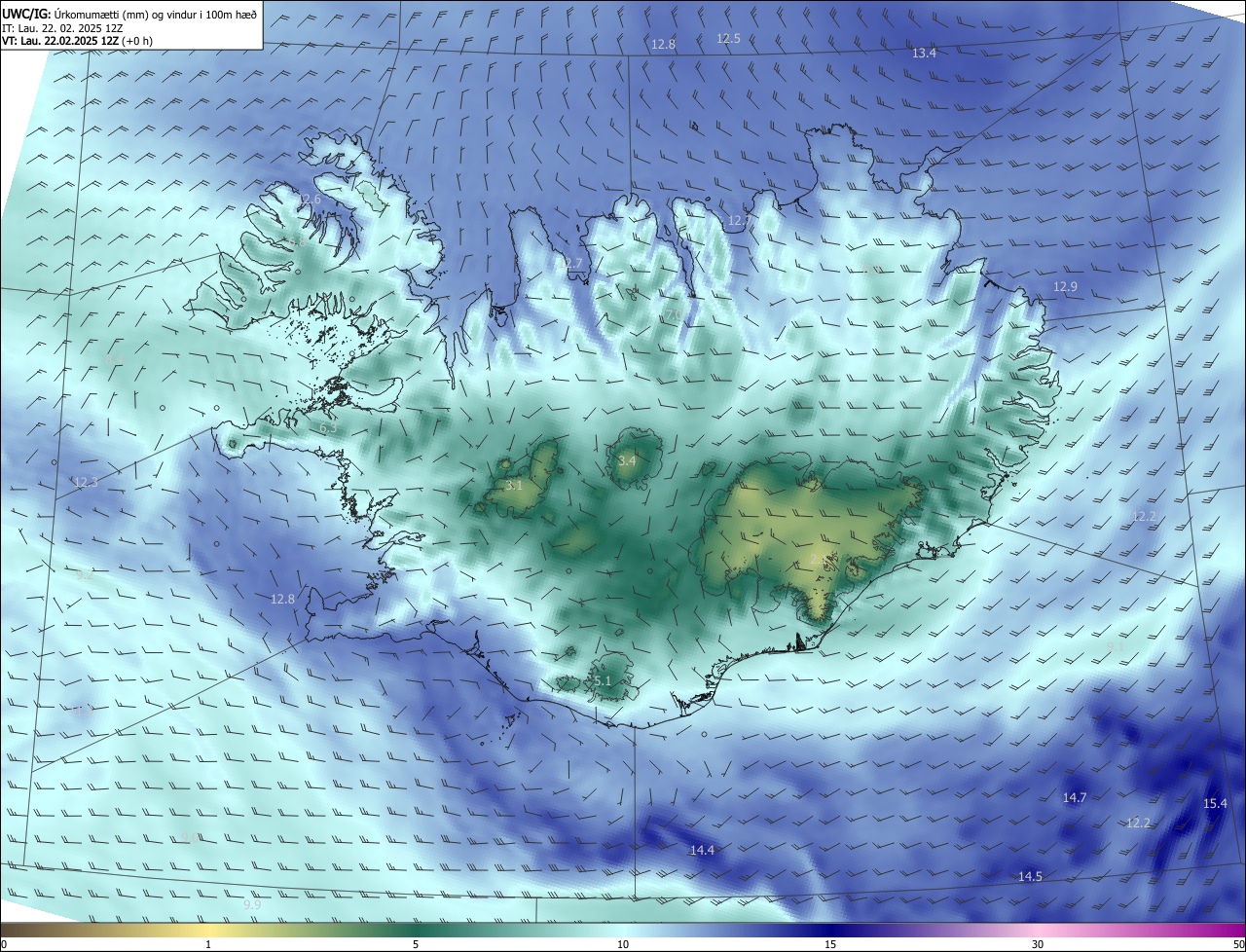Click the legend tick labeled 50

[1238, 944]
